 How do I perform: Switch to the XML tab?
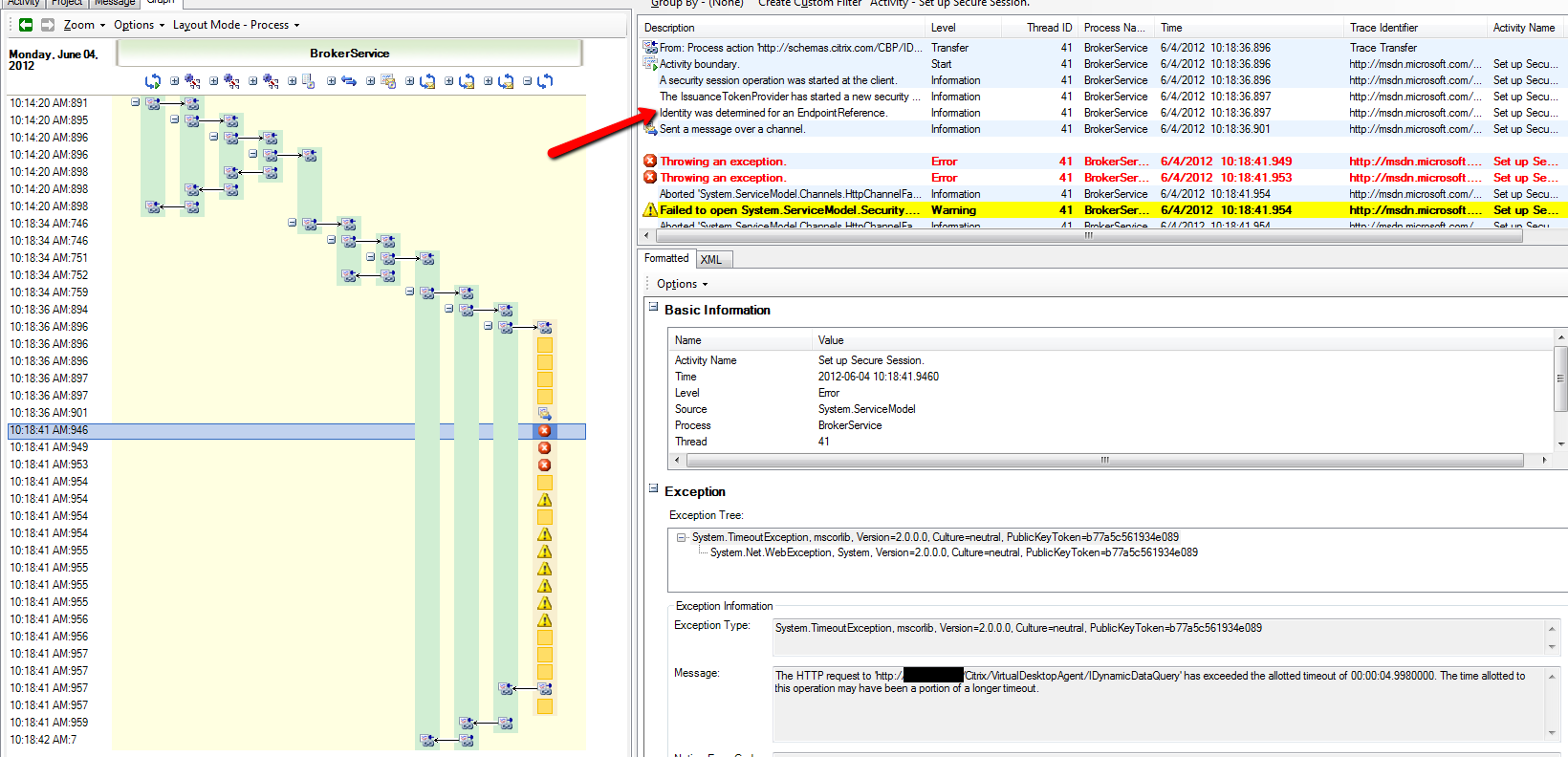[711, 259]
